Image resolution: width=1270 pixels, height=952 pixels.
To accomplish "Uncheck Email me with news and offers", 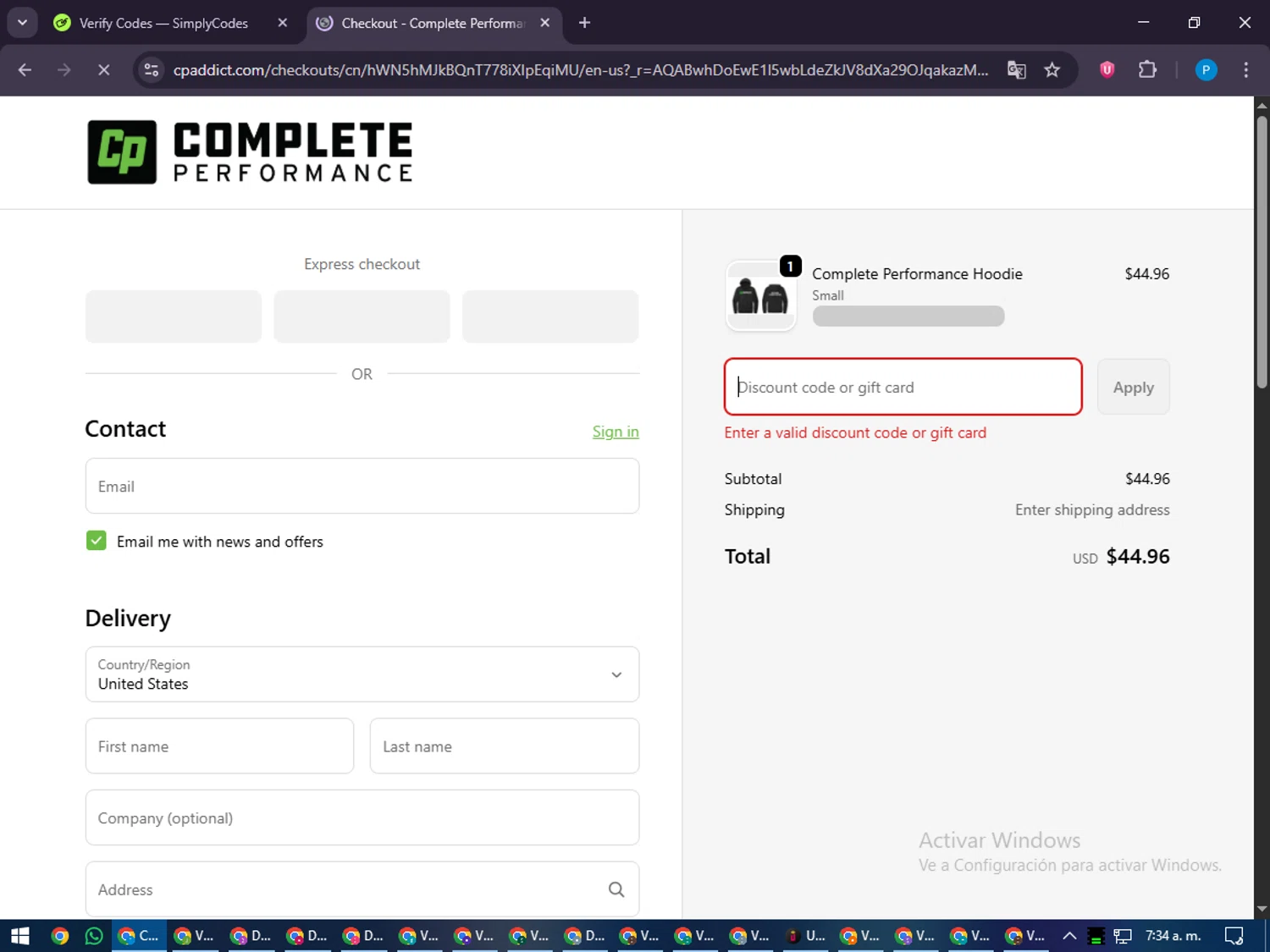I will (x=97, y=541).
